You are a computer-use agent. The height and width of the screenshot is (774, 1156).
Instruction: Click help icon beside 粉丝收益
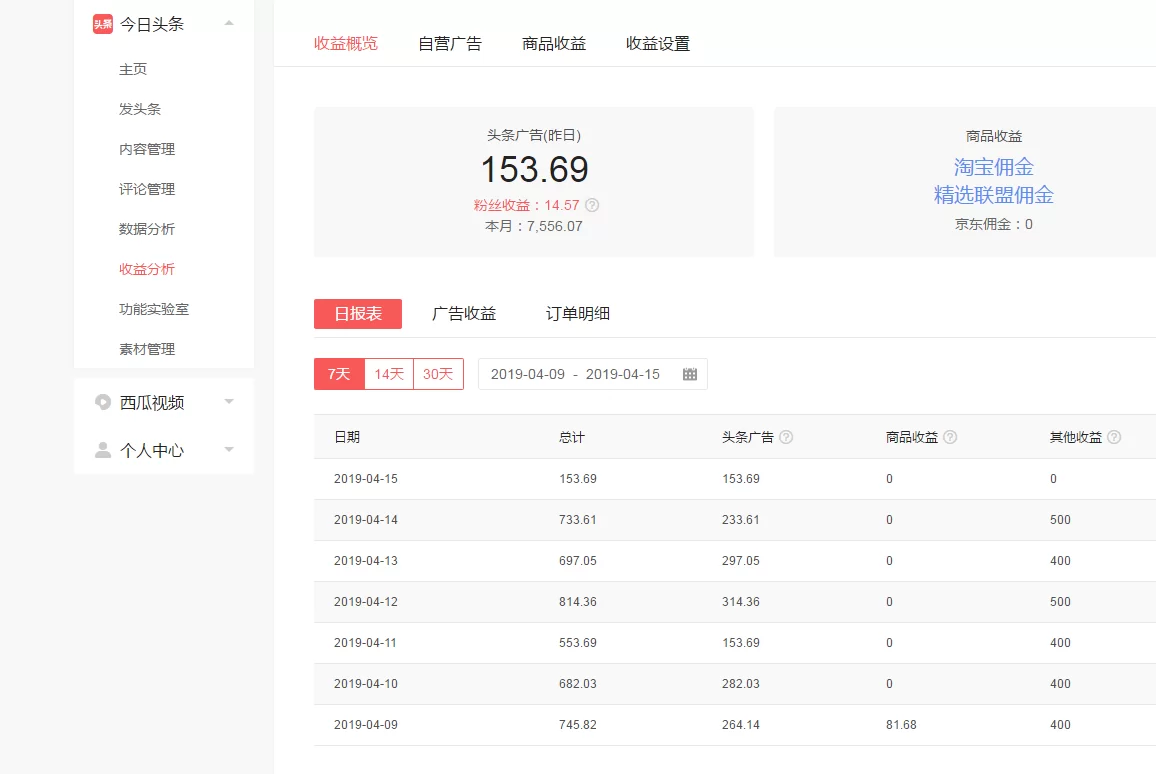(x=592, y=205)
